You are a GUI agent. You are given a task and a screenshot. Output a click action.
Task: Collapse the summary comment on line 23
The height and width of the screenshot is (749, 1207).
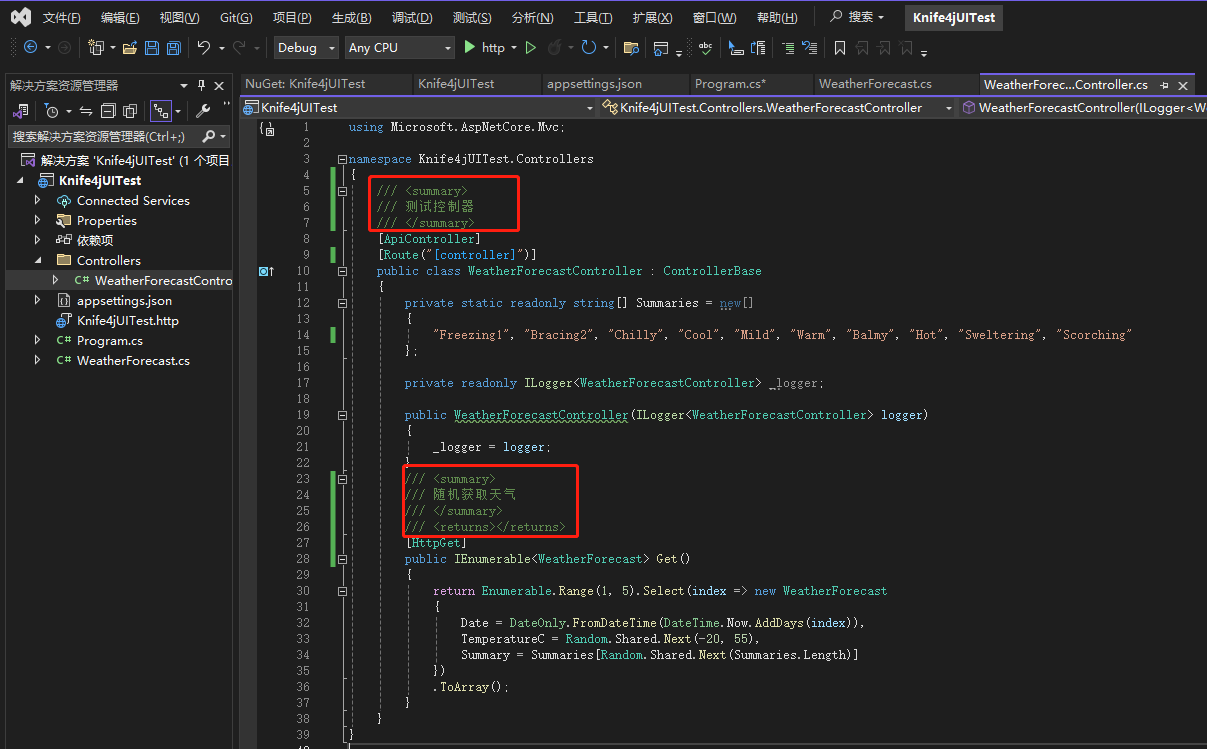tap(342, 479)
